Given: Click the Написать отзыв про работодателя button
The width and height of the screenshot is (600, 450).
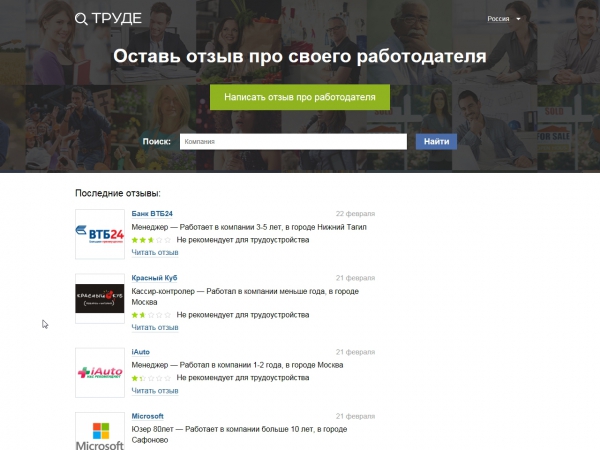Looking at the screenshot, I should pyautogui.click(x=300, y=97).
